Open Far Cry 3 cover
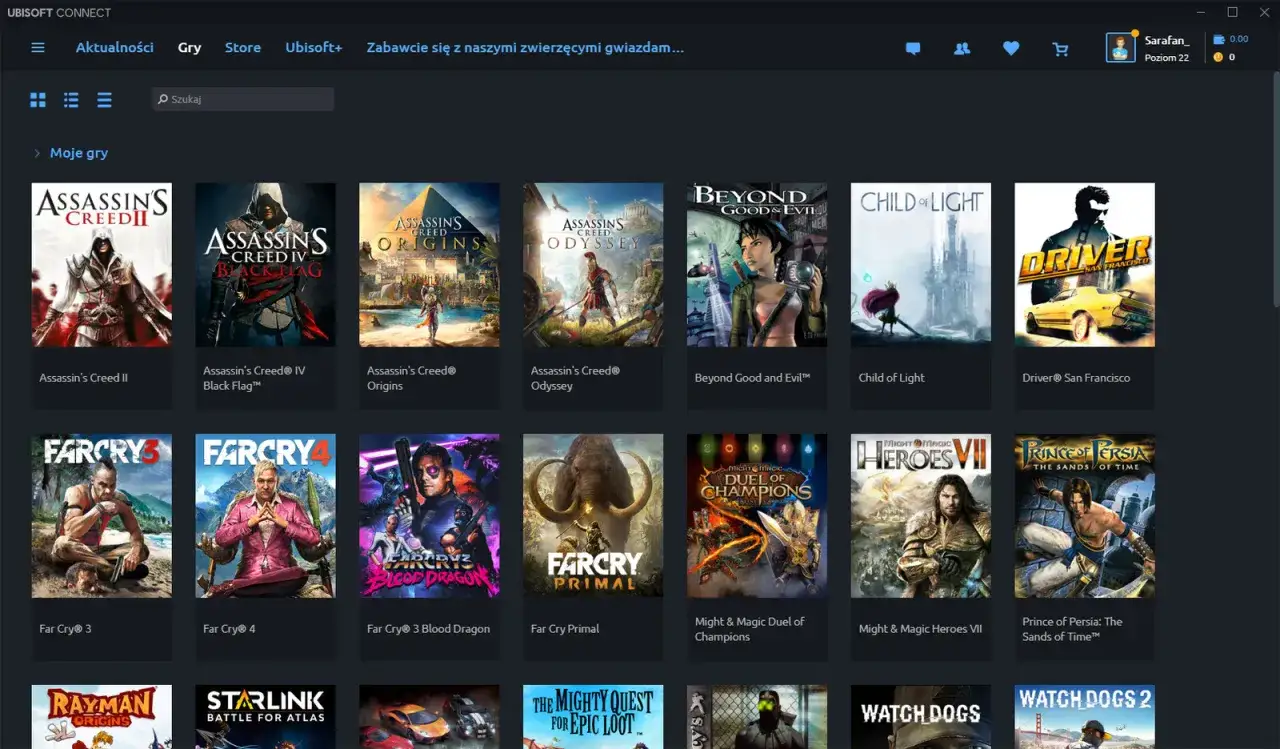Image resolution: width=1280 pixels, height=749 pixels. pyautogui.click(x=102, y=515)
